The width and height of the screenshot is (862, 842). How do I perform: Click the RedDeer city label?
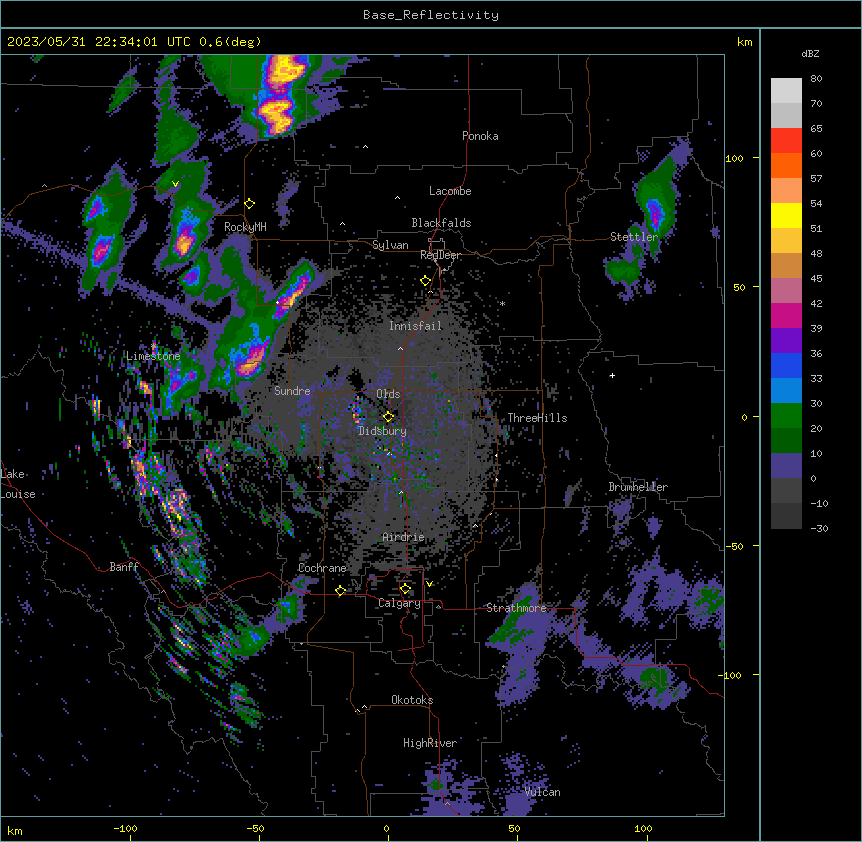pyautogui.click(x=440, y=255)
